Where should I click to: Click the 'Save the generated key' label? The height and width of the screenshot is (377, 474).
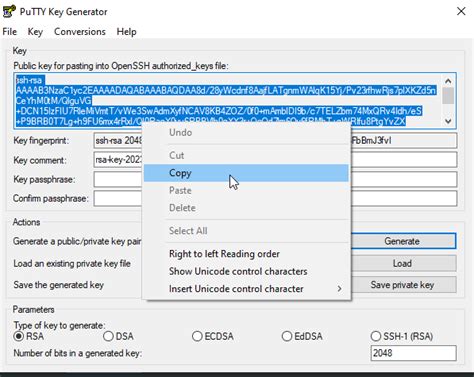click(59, 285)
